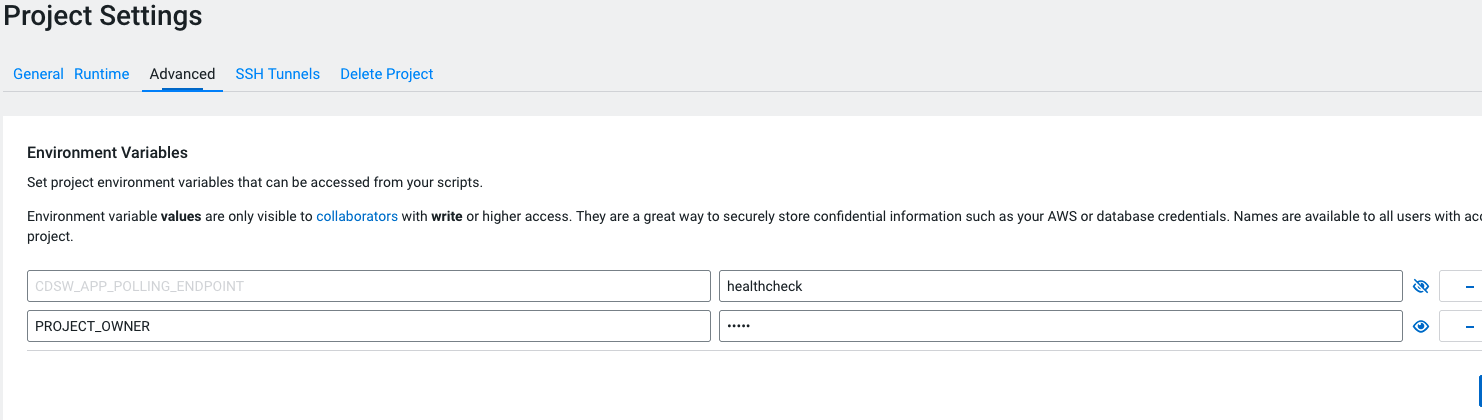Select the Advanced tab
The height and width of the screenshot is (420, 1482).
[x=182, y=74]
